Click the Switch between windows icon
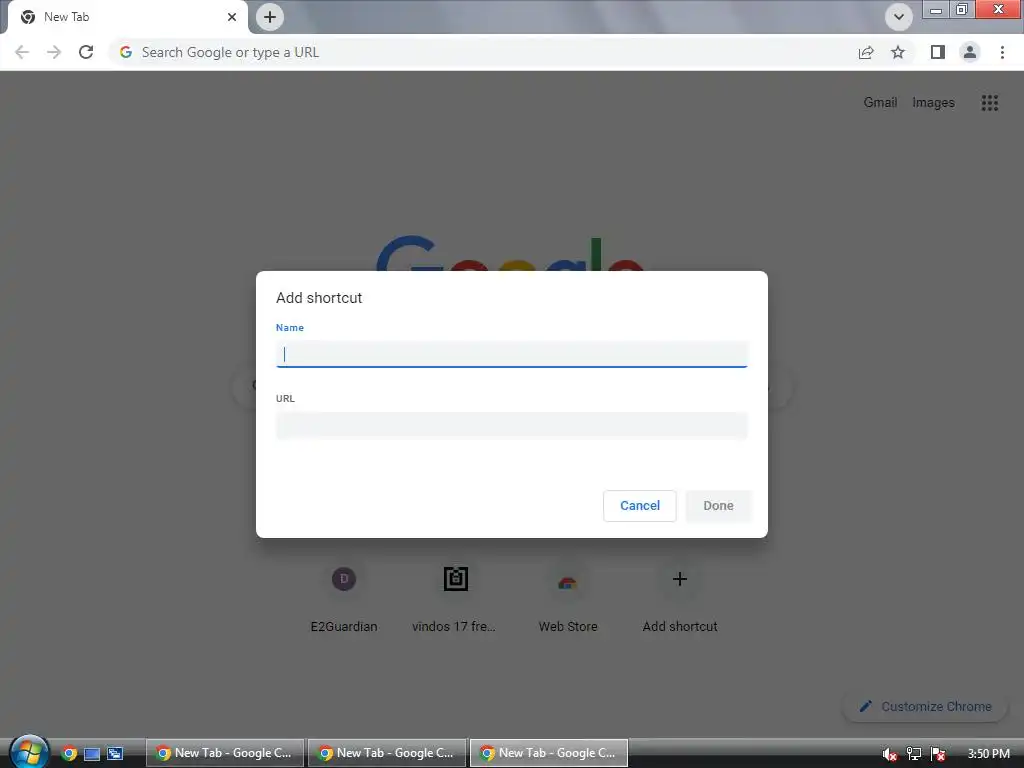 pyautogui.click(x=115, y=754)
